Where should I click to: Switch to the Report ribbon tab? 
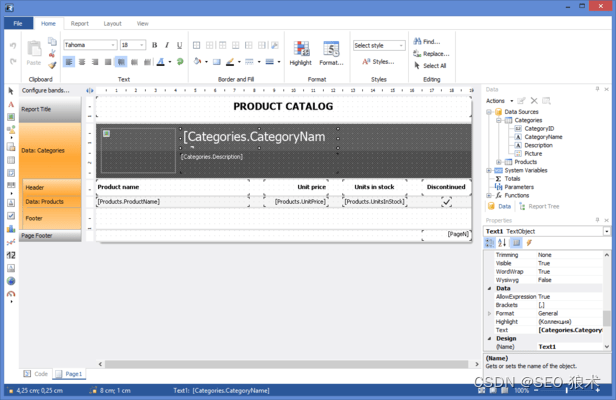click(79, 24)
